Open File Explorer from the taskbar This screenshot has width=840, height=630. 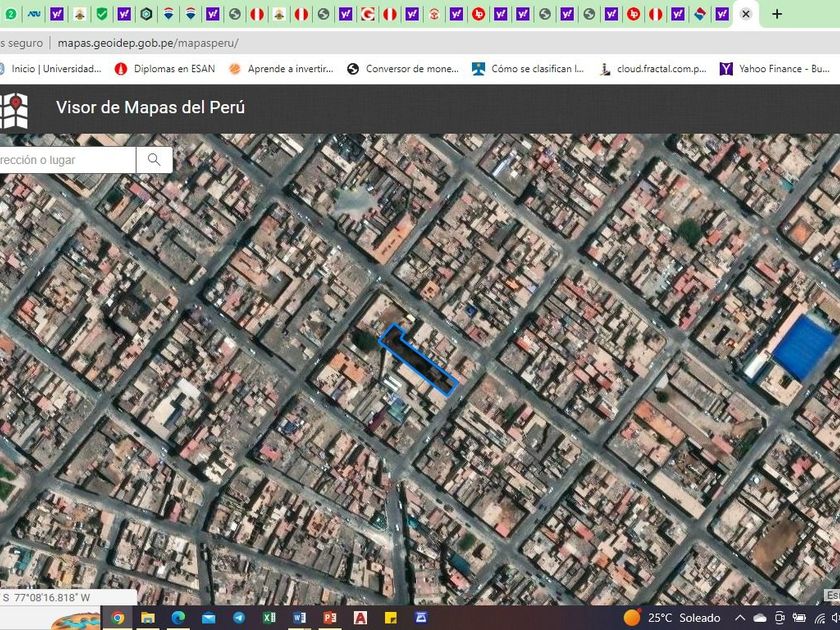pos(148,618)
